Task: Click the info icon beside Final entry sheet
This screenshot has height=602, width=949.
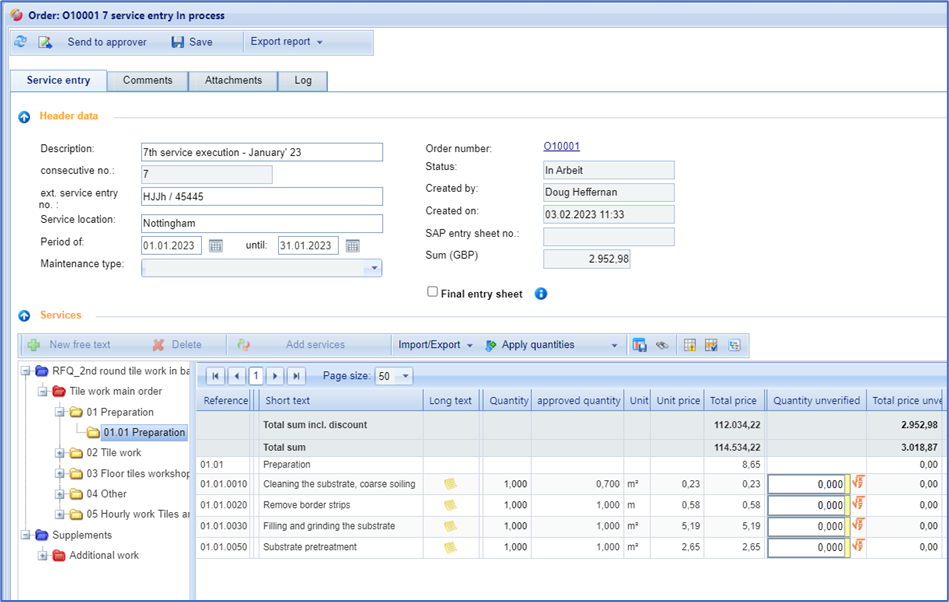Action: tap(541, 294)
